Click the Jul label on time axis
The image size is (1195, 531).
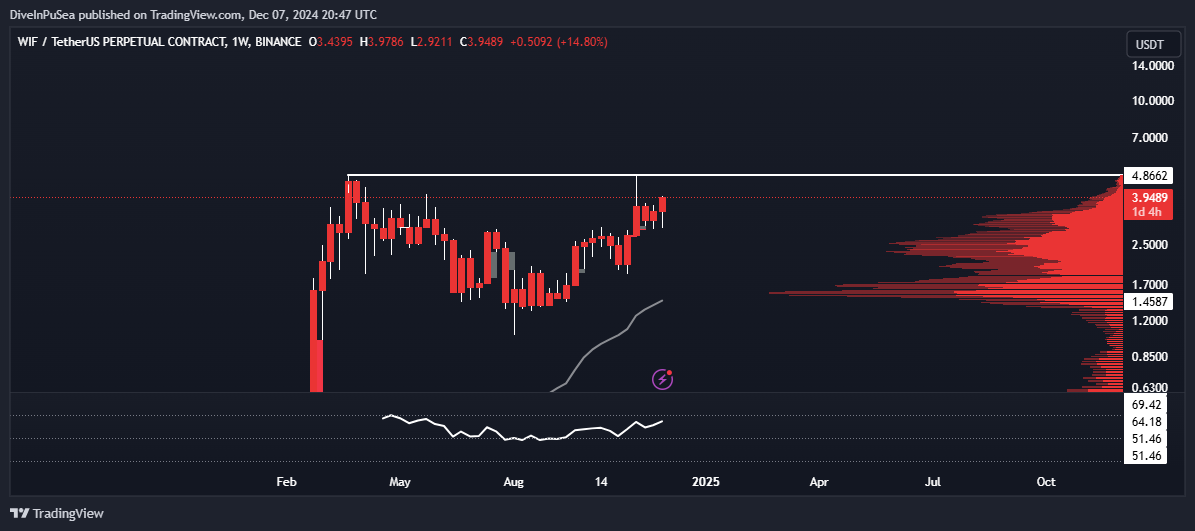point(933,482)
